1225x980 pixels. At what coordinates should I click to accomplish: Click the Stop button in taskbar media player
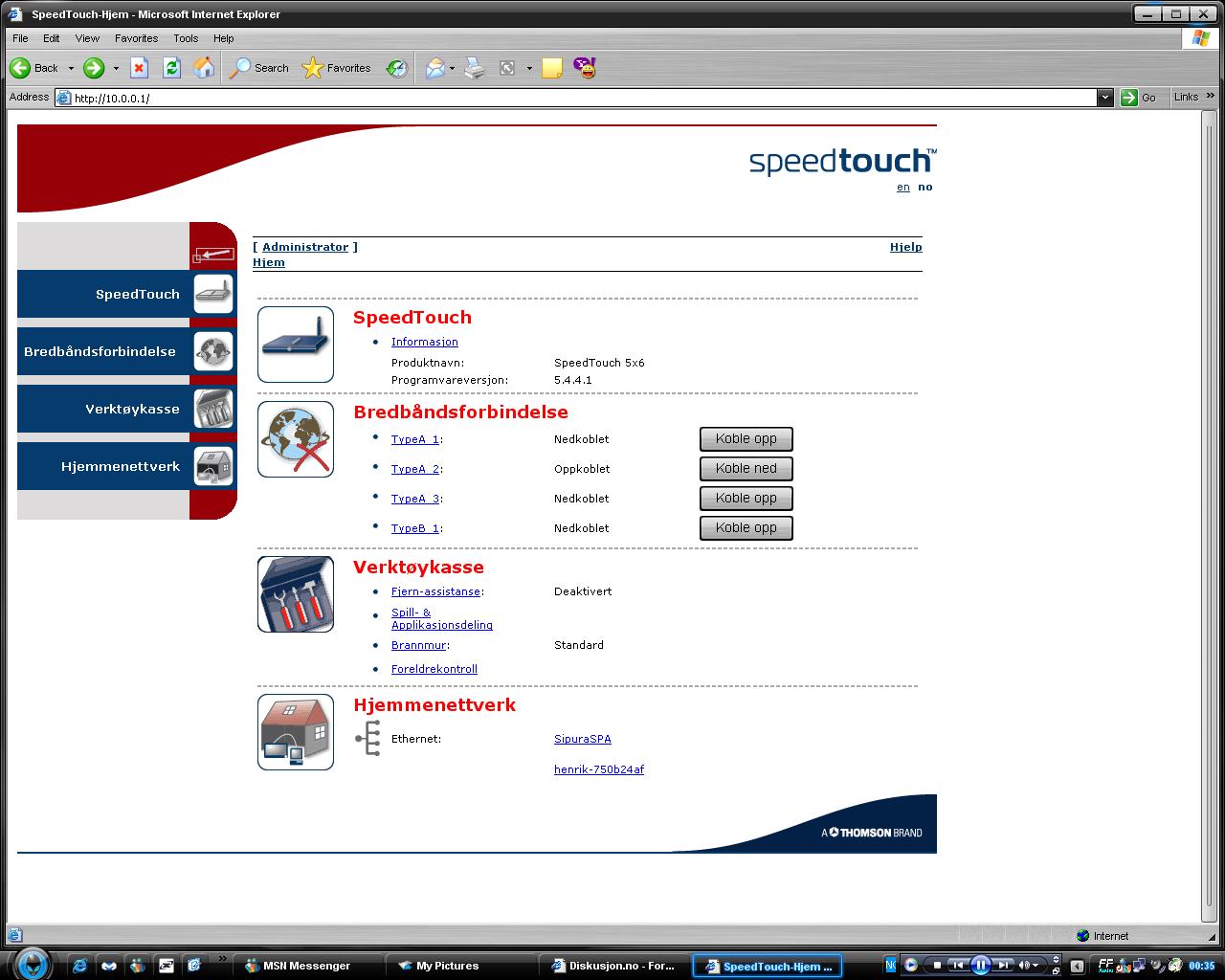tap(937, 965)
